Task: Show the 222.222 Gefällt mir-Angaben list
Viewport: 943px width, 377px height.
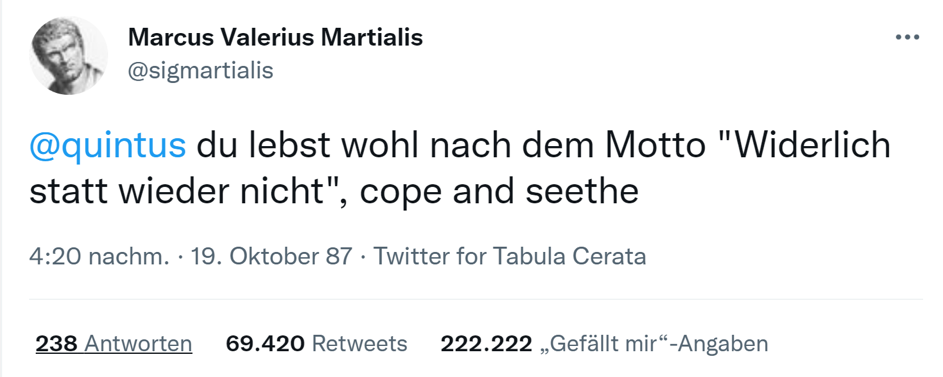Action: (604, 344)
